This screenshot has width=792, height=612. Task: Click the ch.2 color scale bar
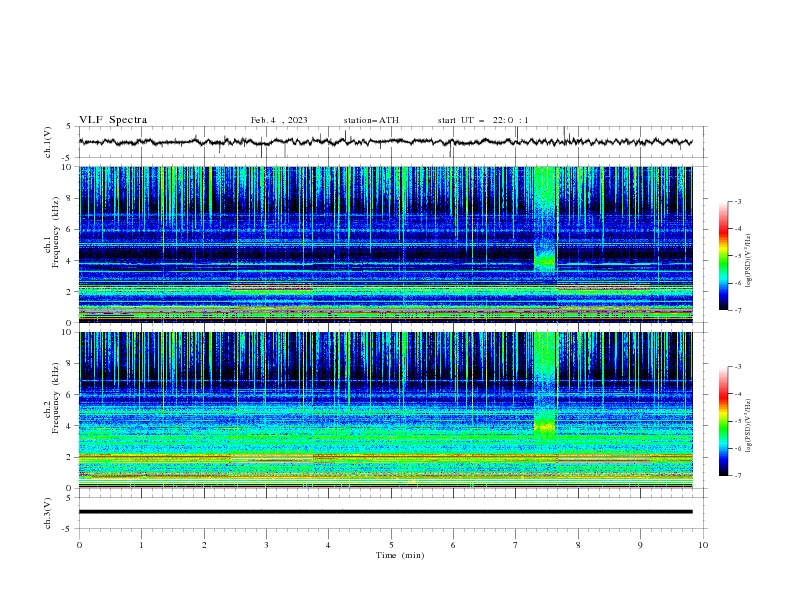click(723, 421)
